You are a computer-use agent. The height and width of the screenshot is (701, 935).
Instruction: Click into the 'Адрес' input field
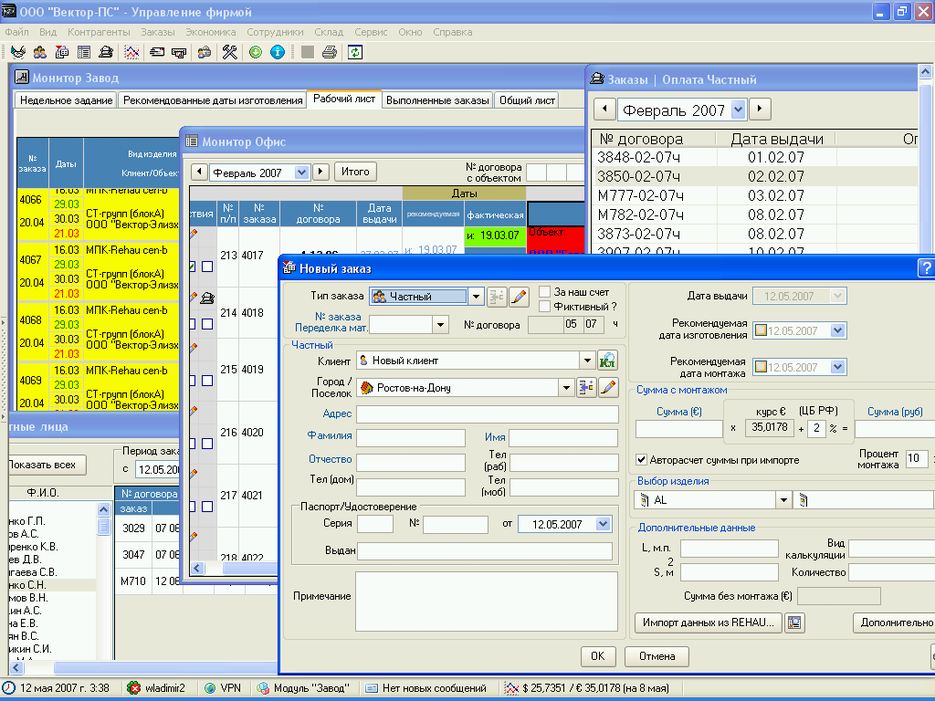(x=487, y=414)
